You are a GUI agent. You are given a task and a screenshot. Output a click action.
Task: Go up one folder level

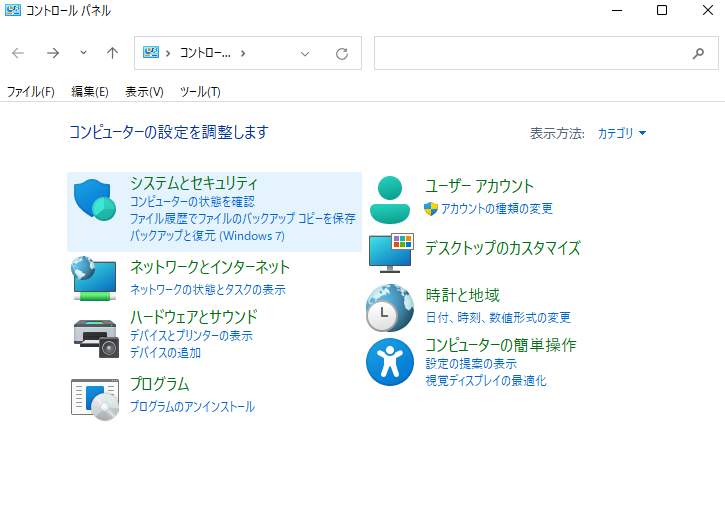click(x=112, y=54)
